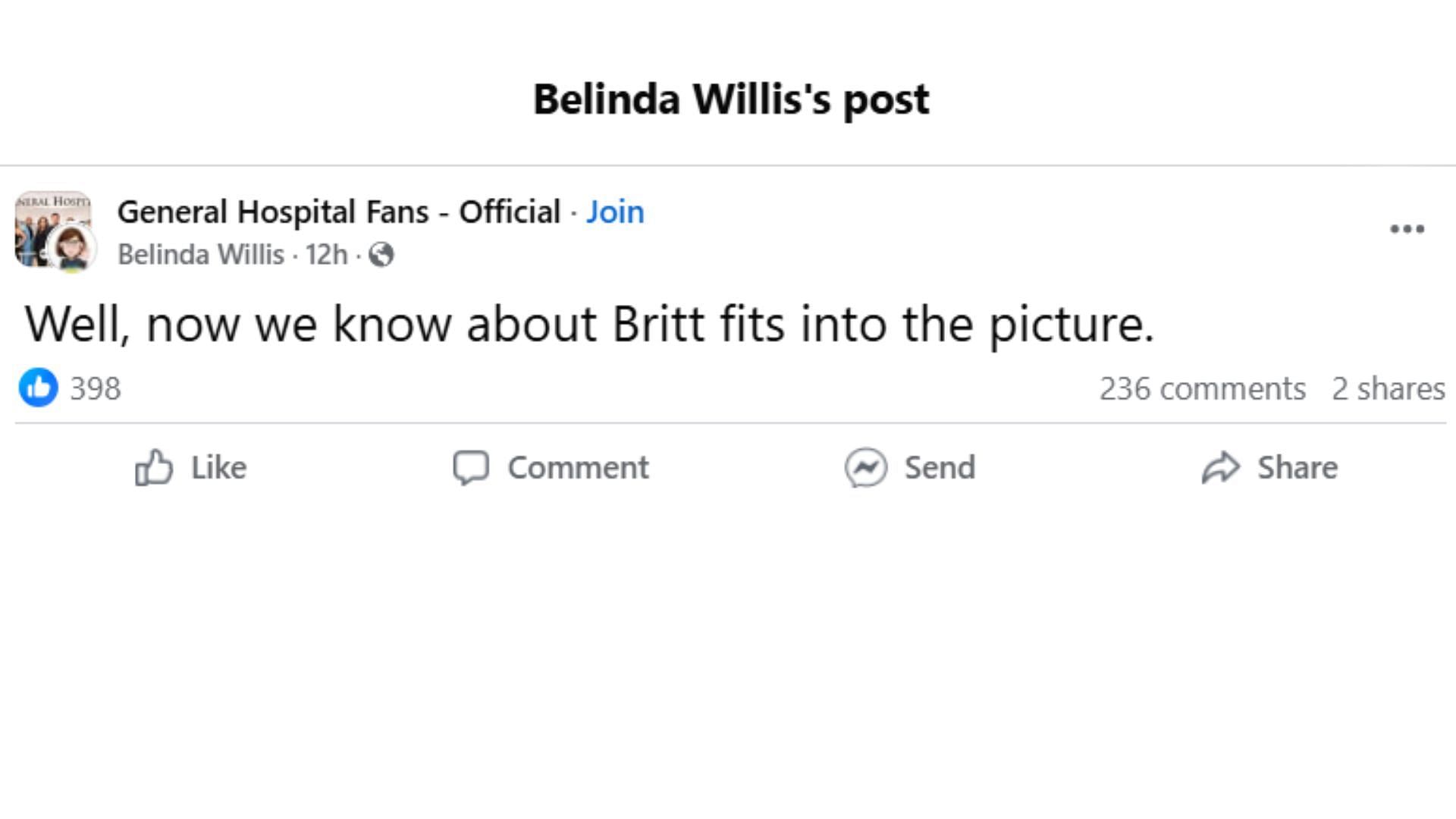Click the Share arrow icon

(x=1220, y=467)
